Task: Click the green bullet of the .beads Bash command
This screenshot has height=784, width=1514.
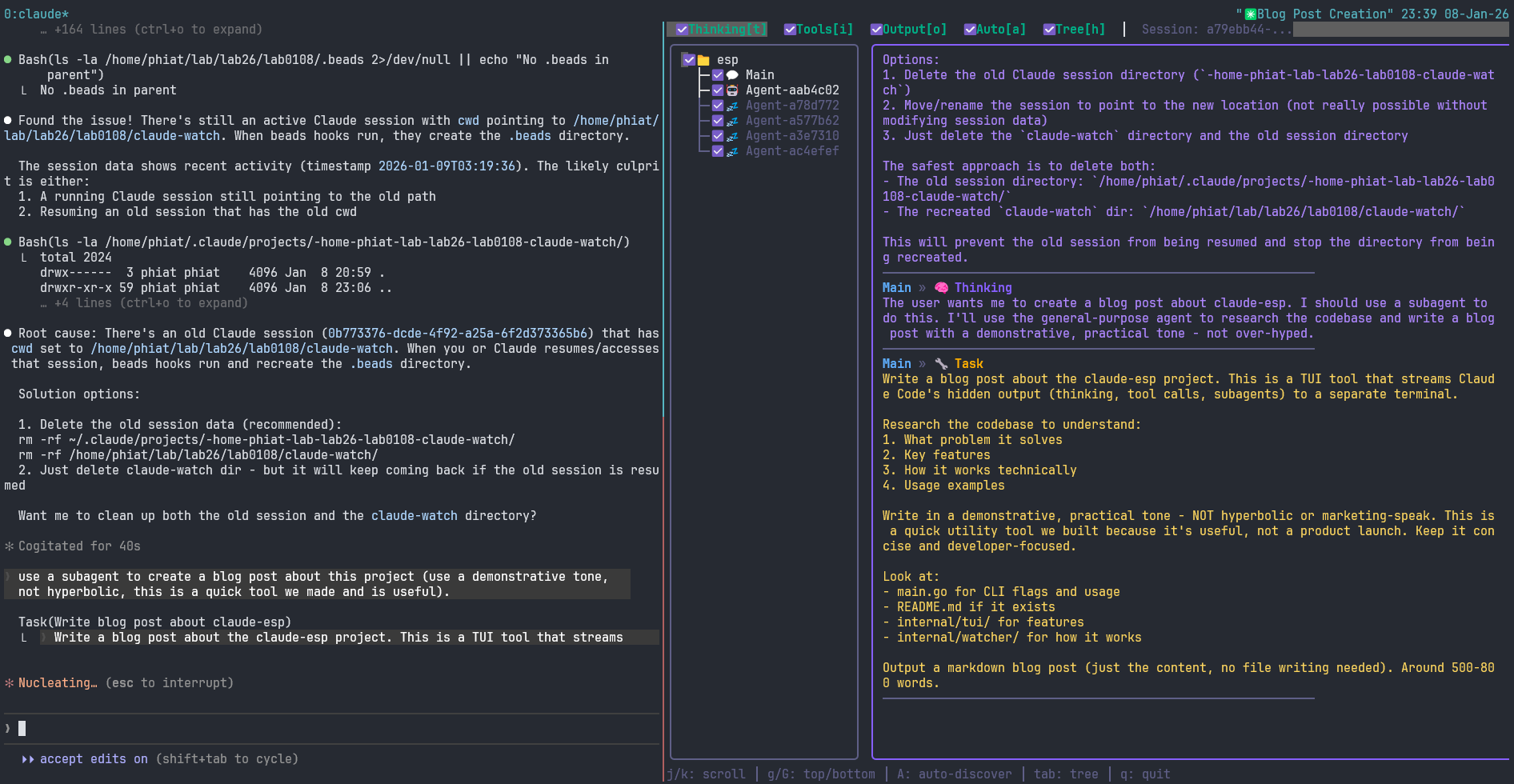Action: [8, 60]
